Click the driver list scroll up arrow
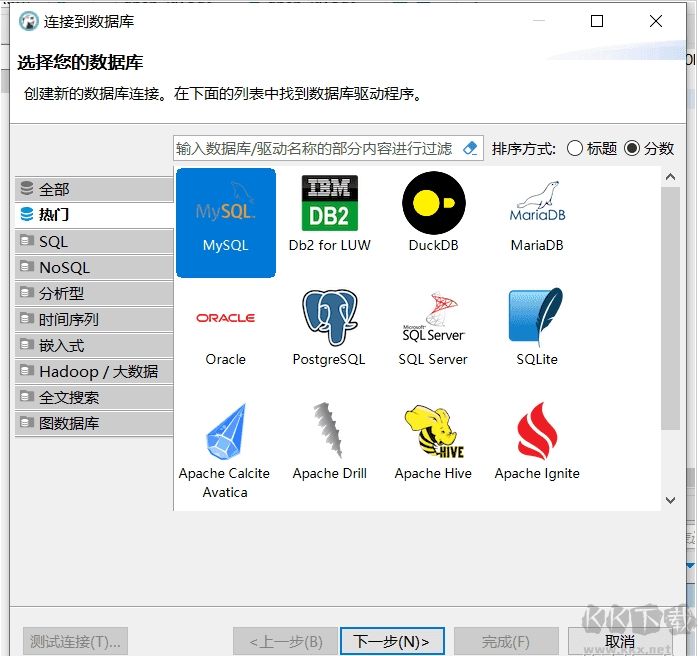 pyautogui.click(x=670, y=177)
